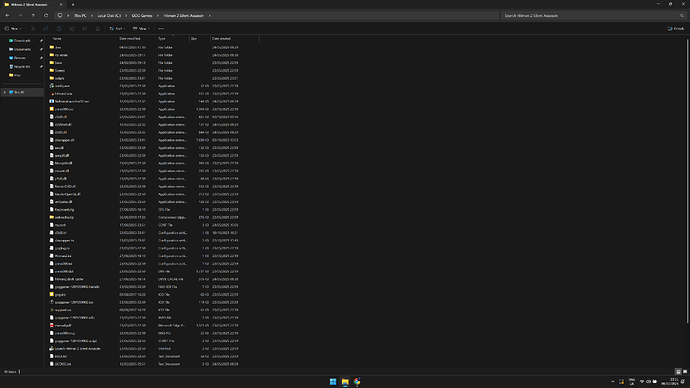Select the Hitman 2 Silent Assassin tab

(32, 4)
